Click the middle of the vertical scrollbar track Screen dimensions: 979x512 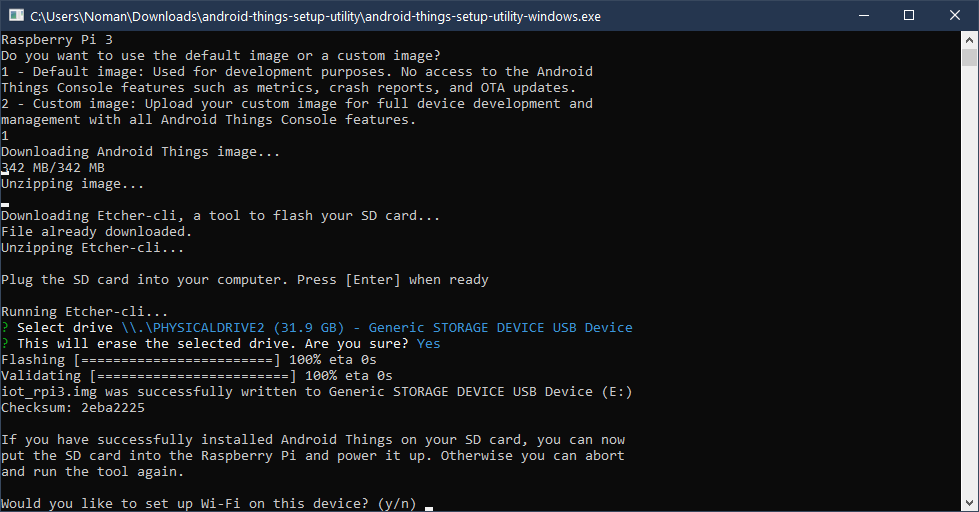pos(970,280)
